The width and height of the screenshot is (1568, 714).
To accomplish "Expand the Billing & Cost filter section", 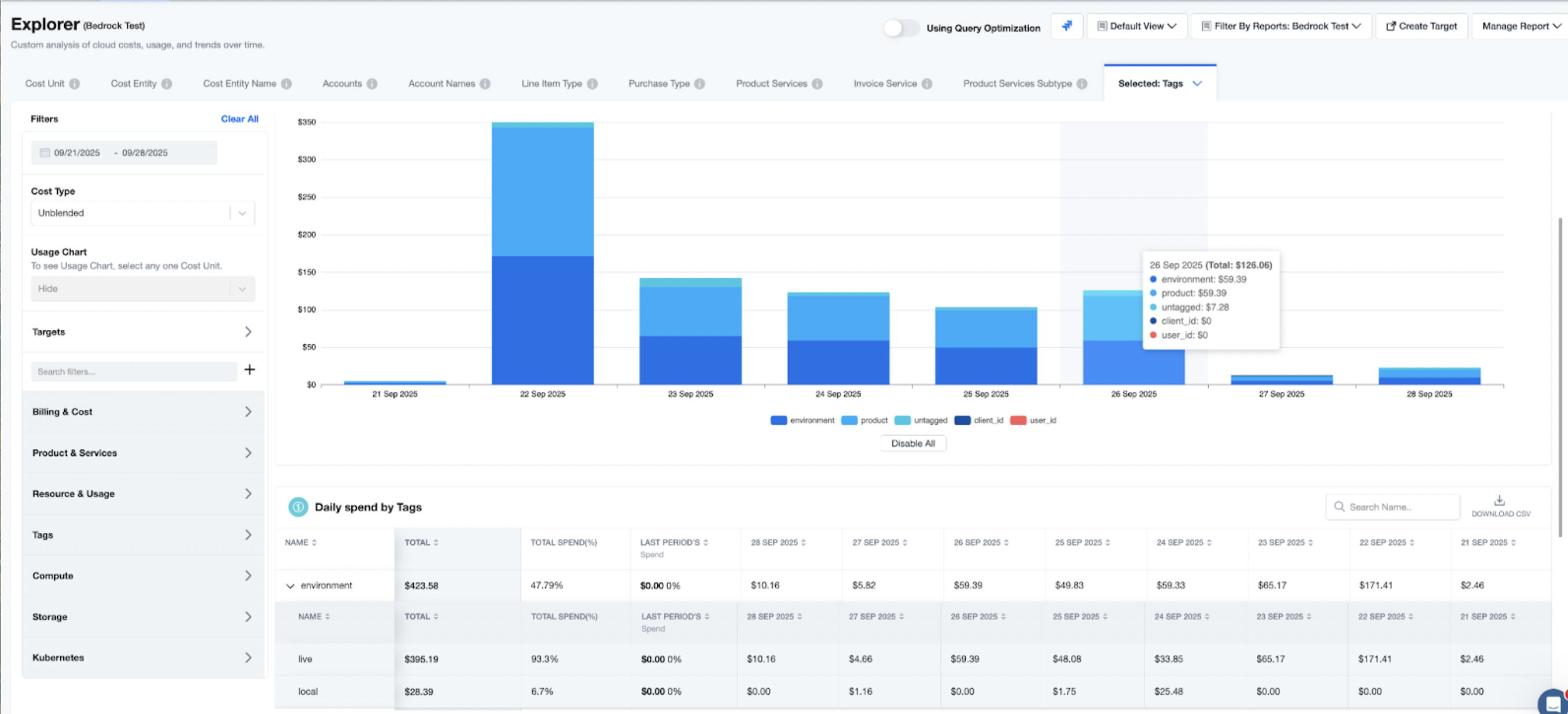I will pos(142,412).
